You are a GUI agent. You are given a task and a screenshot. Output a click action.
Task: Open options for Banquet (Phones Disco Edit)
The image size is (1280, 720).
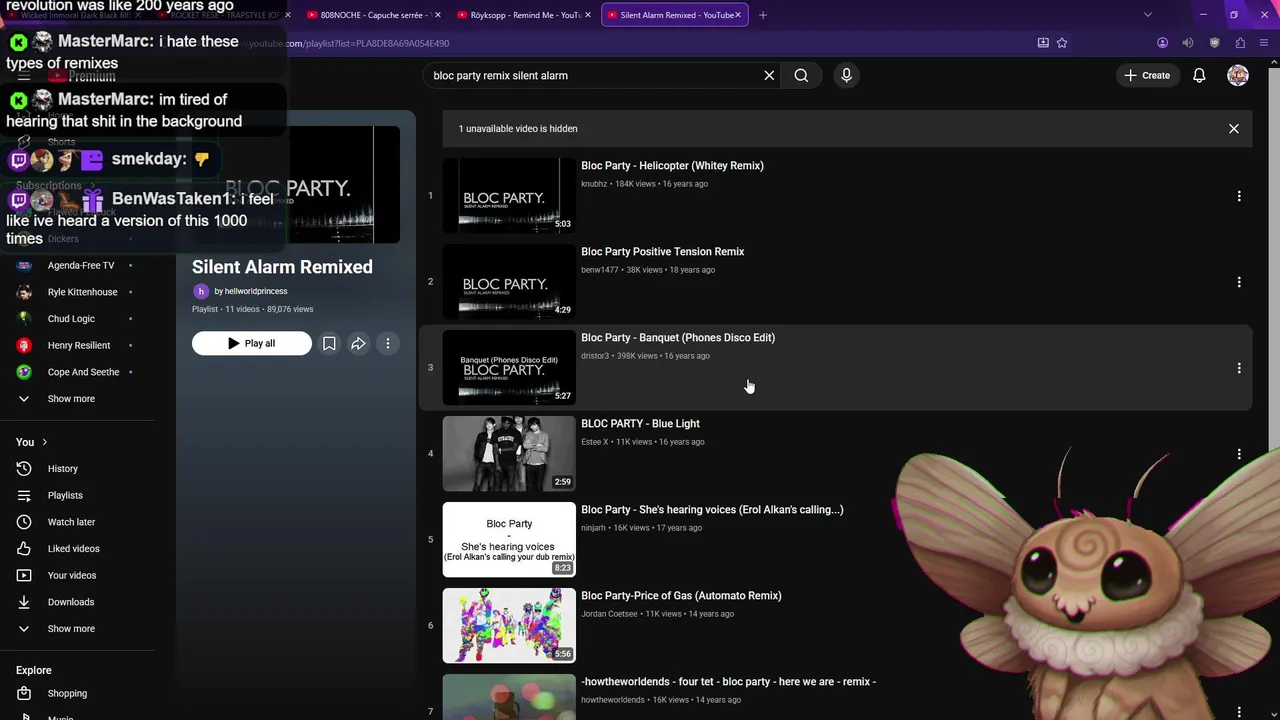(1239, 368)
